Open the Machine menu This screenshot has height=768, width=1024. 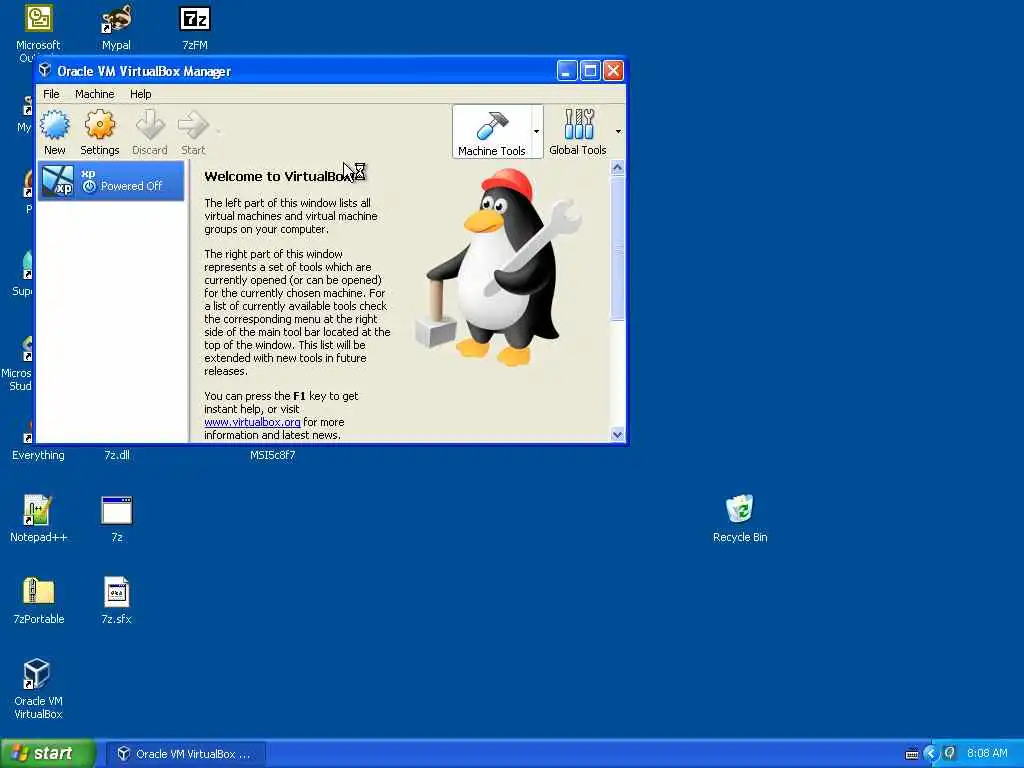(95, 94)
